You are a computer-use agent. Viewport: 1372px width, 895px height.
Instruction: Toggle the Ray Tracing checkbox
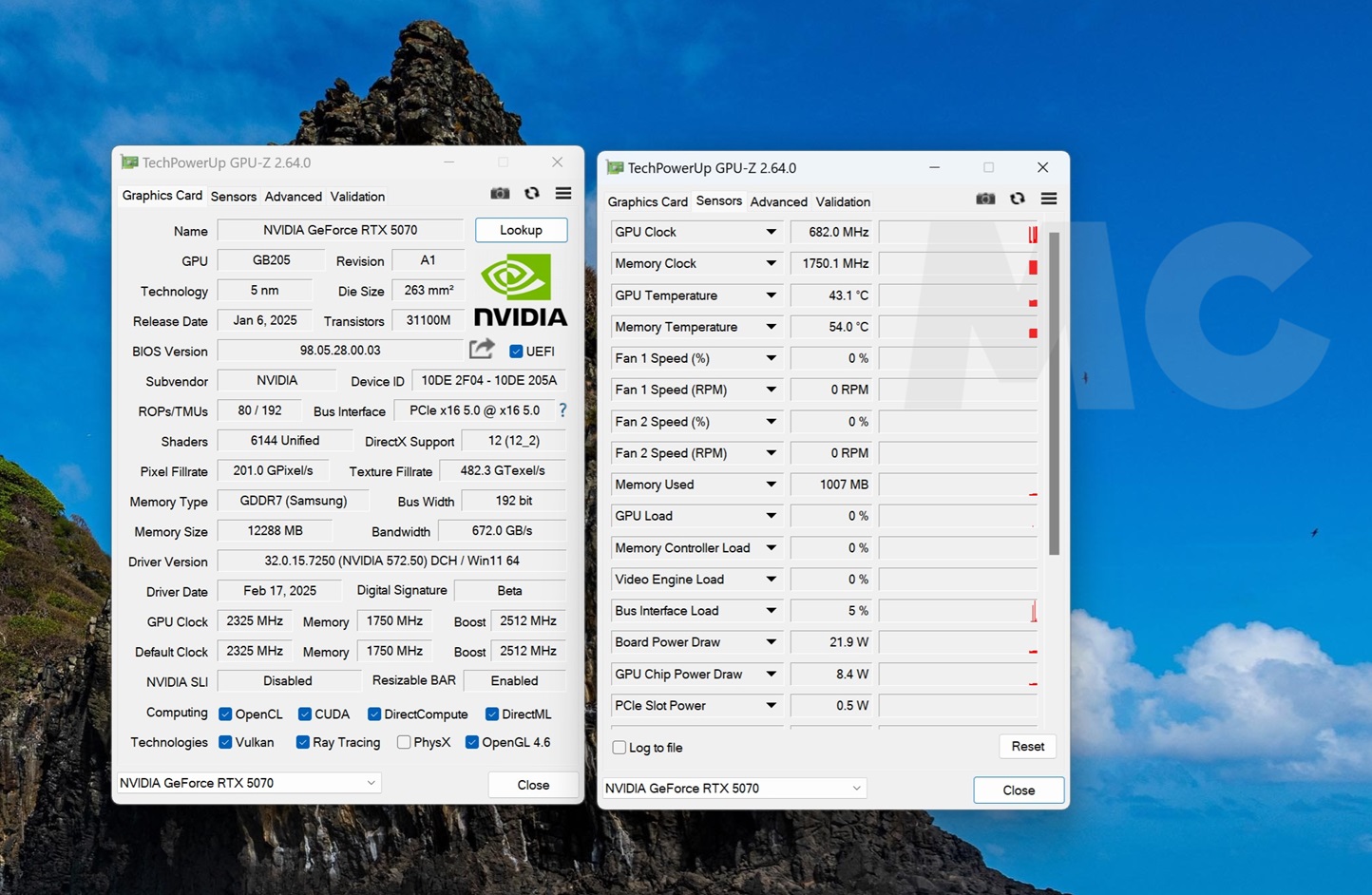(303, 743)
